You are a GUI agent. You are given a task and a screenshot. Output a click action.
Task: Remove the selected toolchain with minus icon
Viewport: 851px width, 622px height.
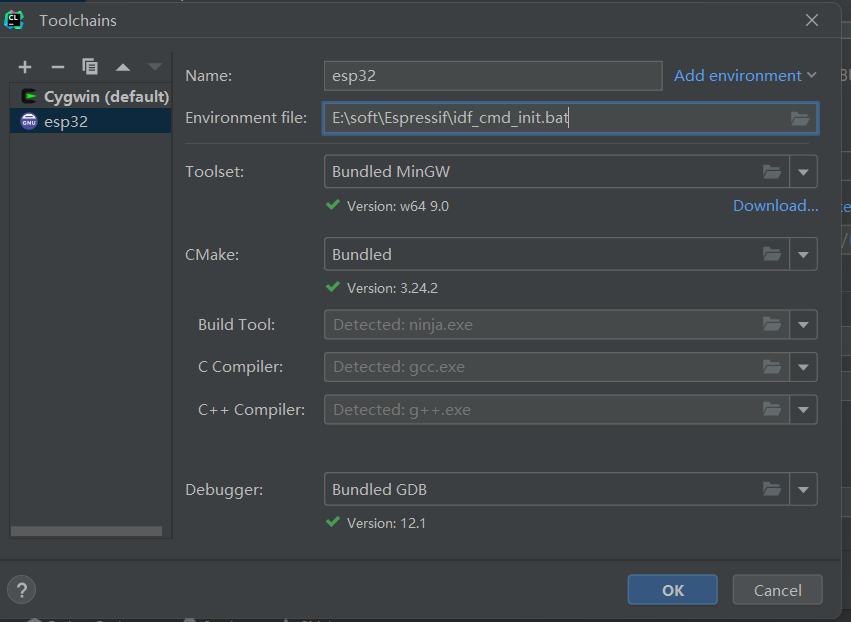click(57, 67)
